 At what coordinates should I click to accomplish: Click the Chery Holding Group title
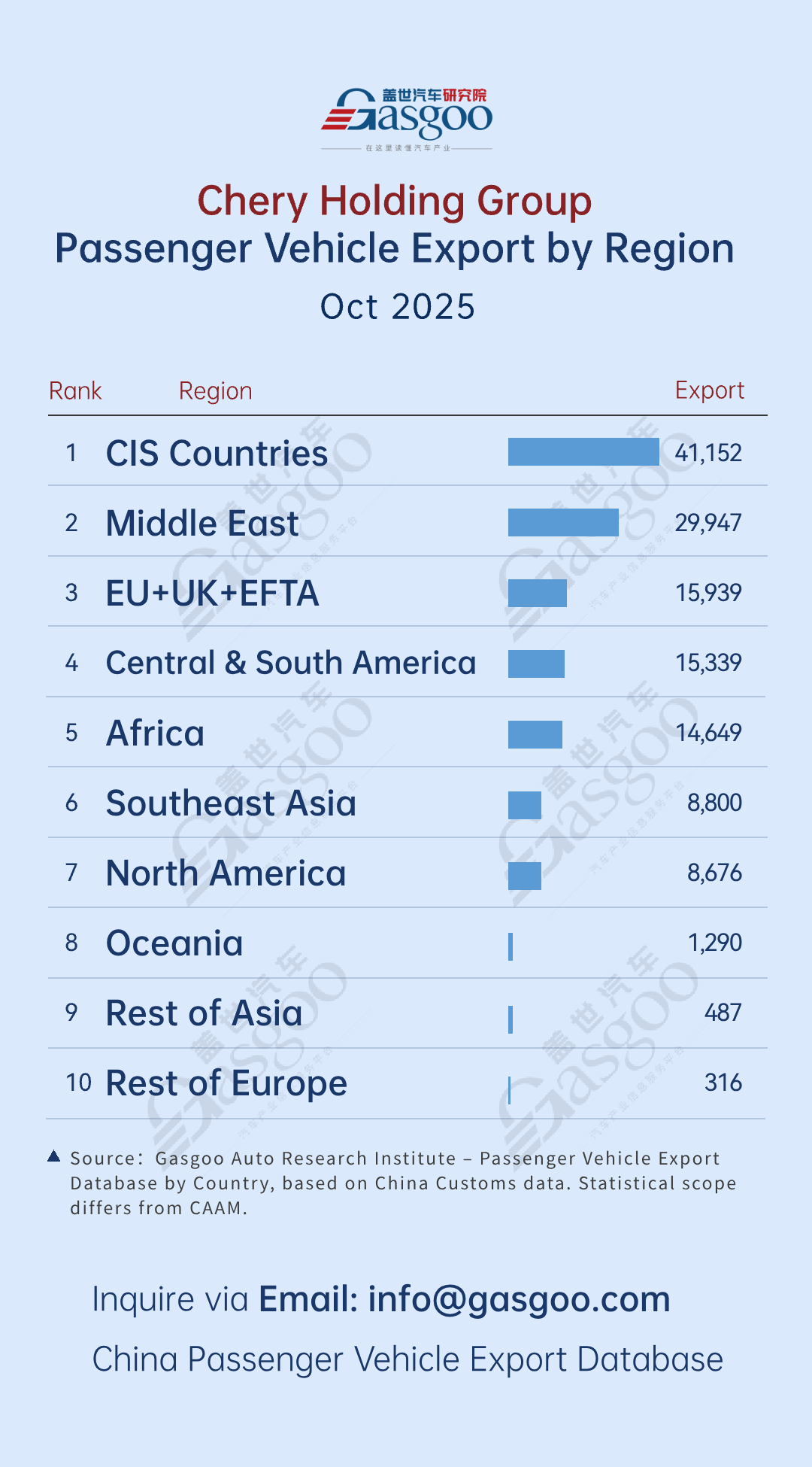point(395,202)
